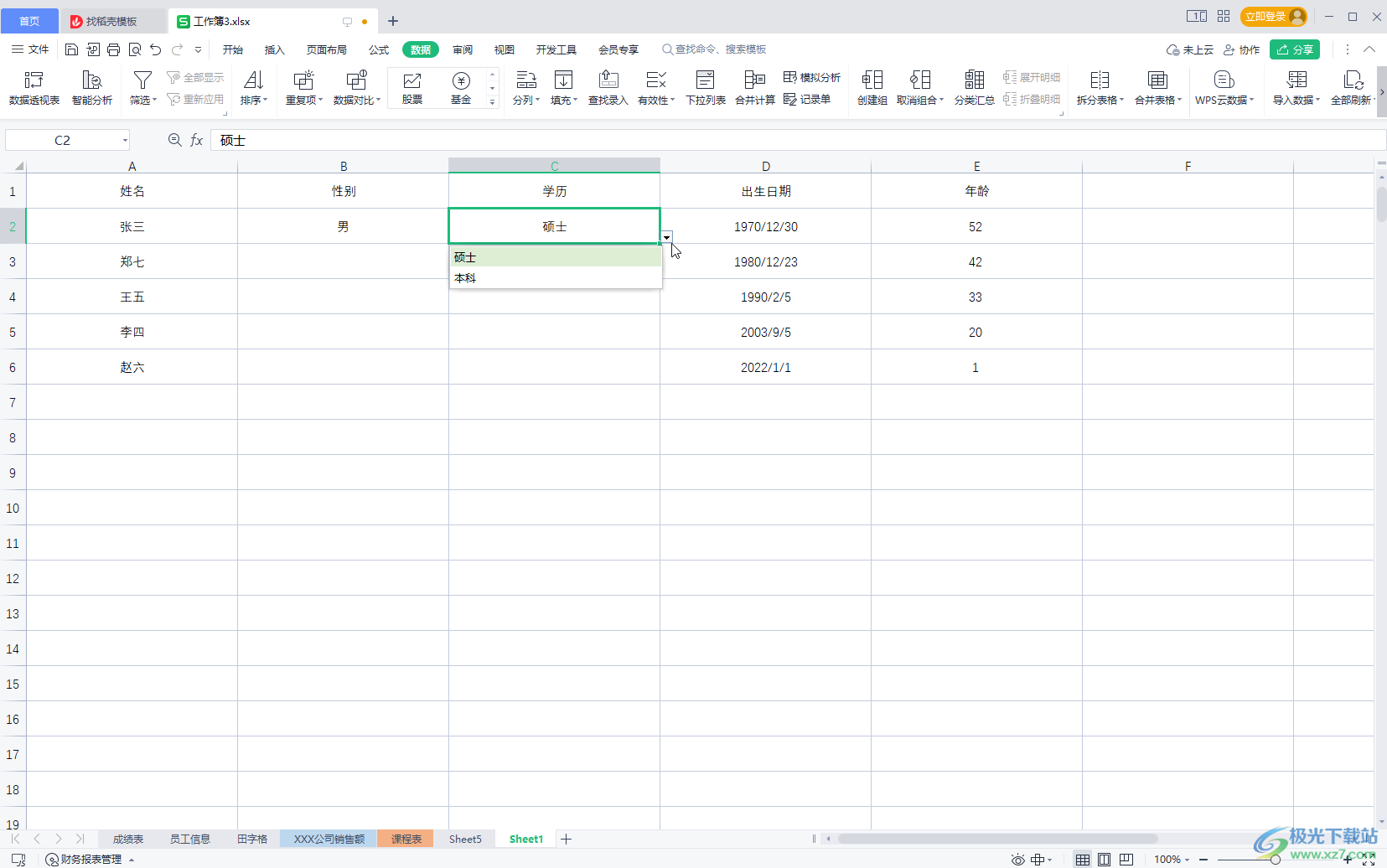Select cell D3 with 1980/12/23
Viewport: 1387px width, 868px height.
(765, 261)
